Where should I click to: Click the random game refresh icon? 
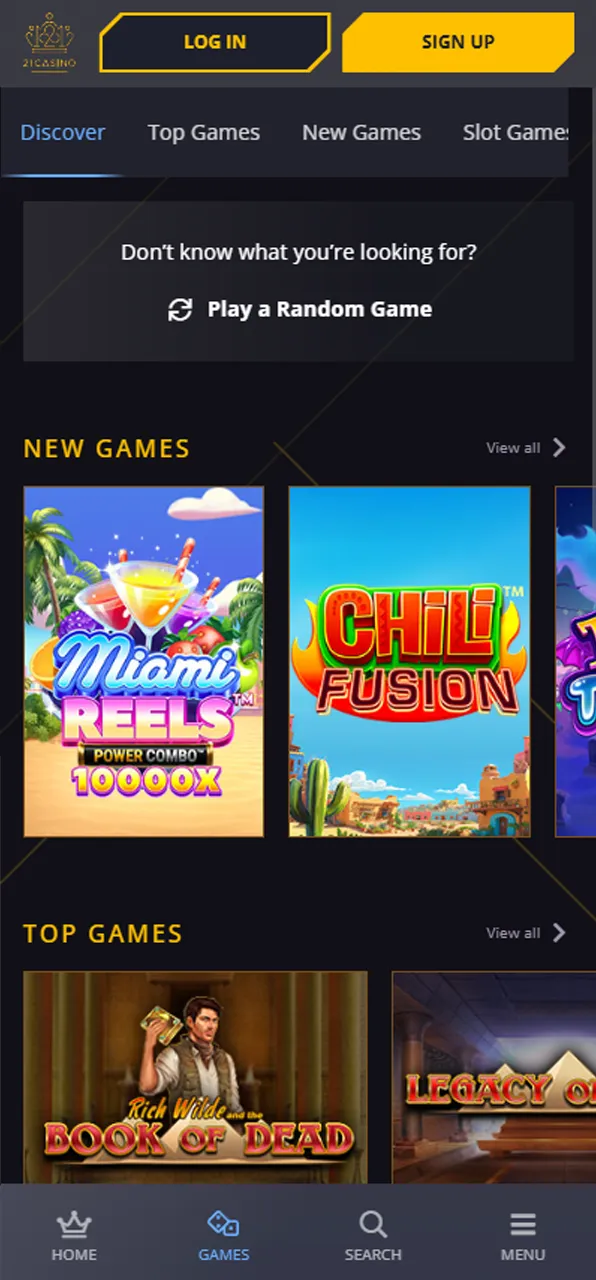click(x=180, y=310)
